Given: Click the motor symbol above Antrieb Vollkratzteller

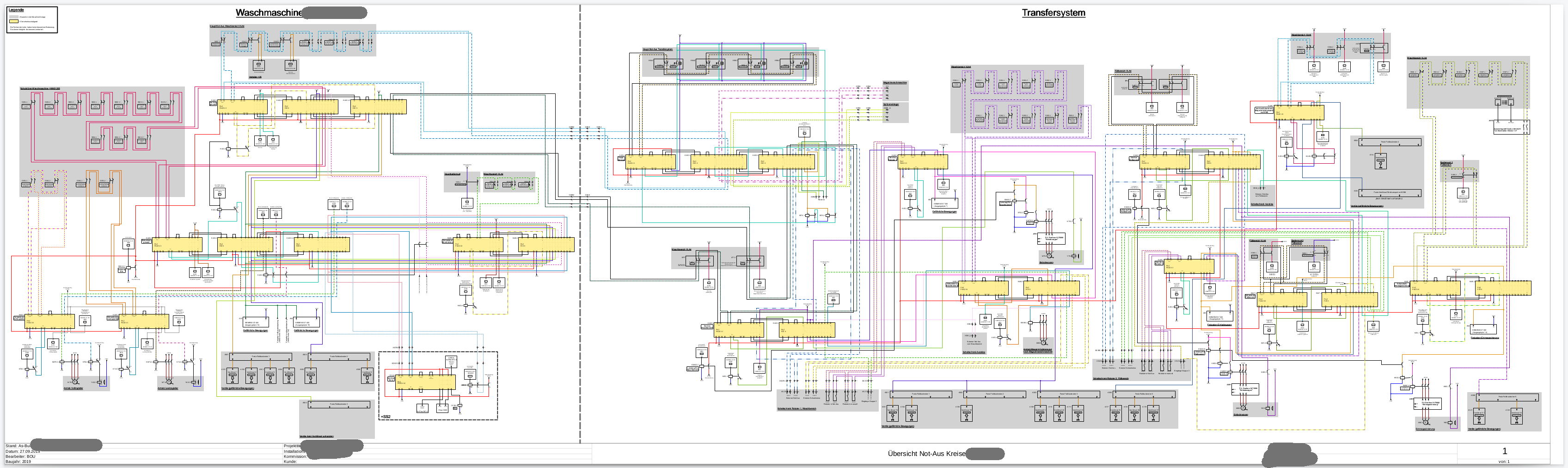Looking at the screenshot, I should point(75,382).
